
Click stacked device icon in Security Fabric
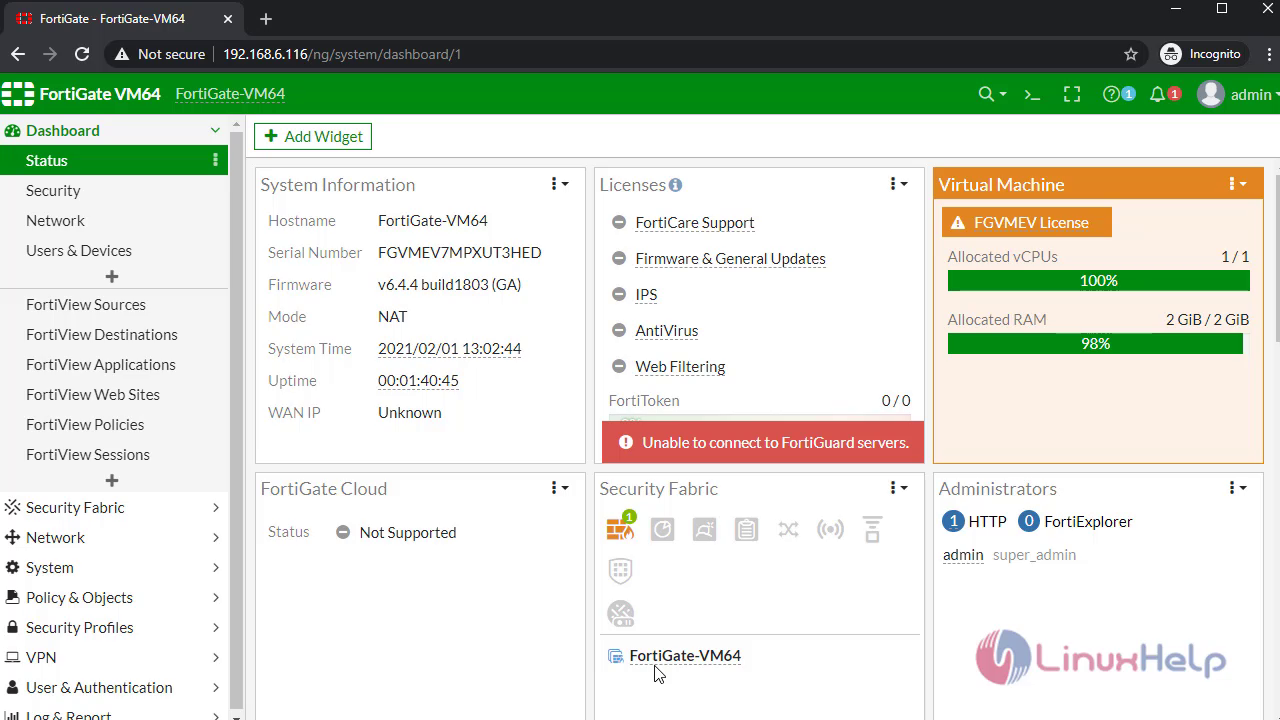click(873, 529)
